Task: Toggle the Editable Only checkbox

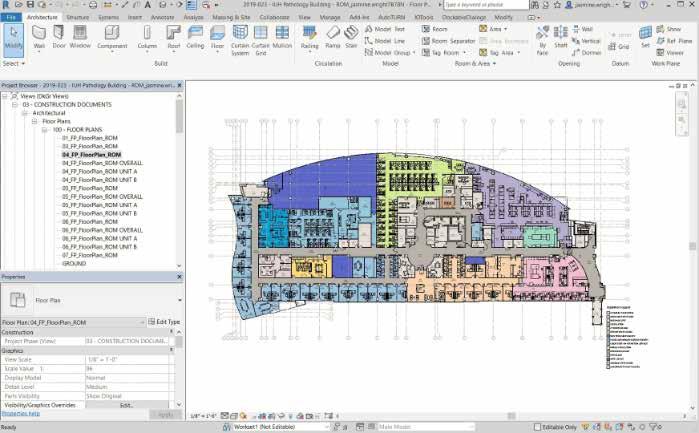Action: pos(537,427)
